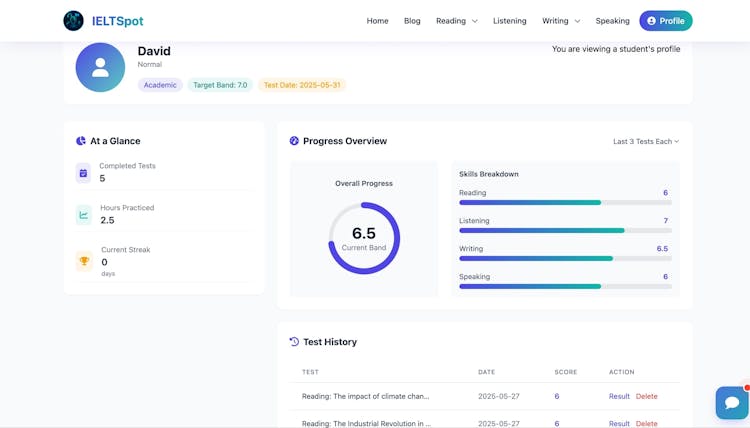Image resolution: width=750 pixels, height=428 pixels.
Task: Click David's profile avatar icon
Action: coord(100,67)
